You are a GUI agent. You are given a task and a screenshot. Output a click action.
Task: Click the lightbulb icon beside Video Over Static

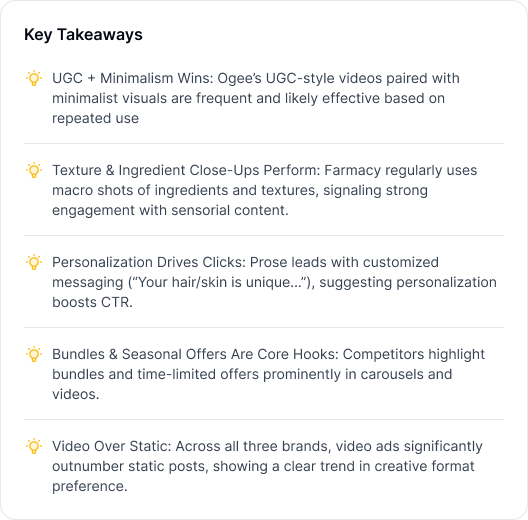(x=34, y=446)
